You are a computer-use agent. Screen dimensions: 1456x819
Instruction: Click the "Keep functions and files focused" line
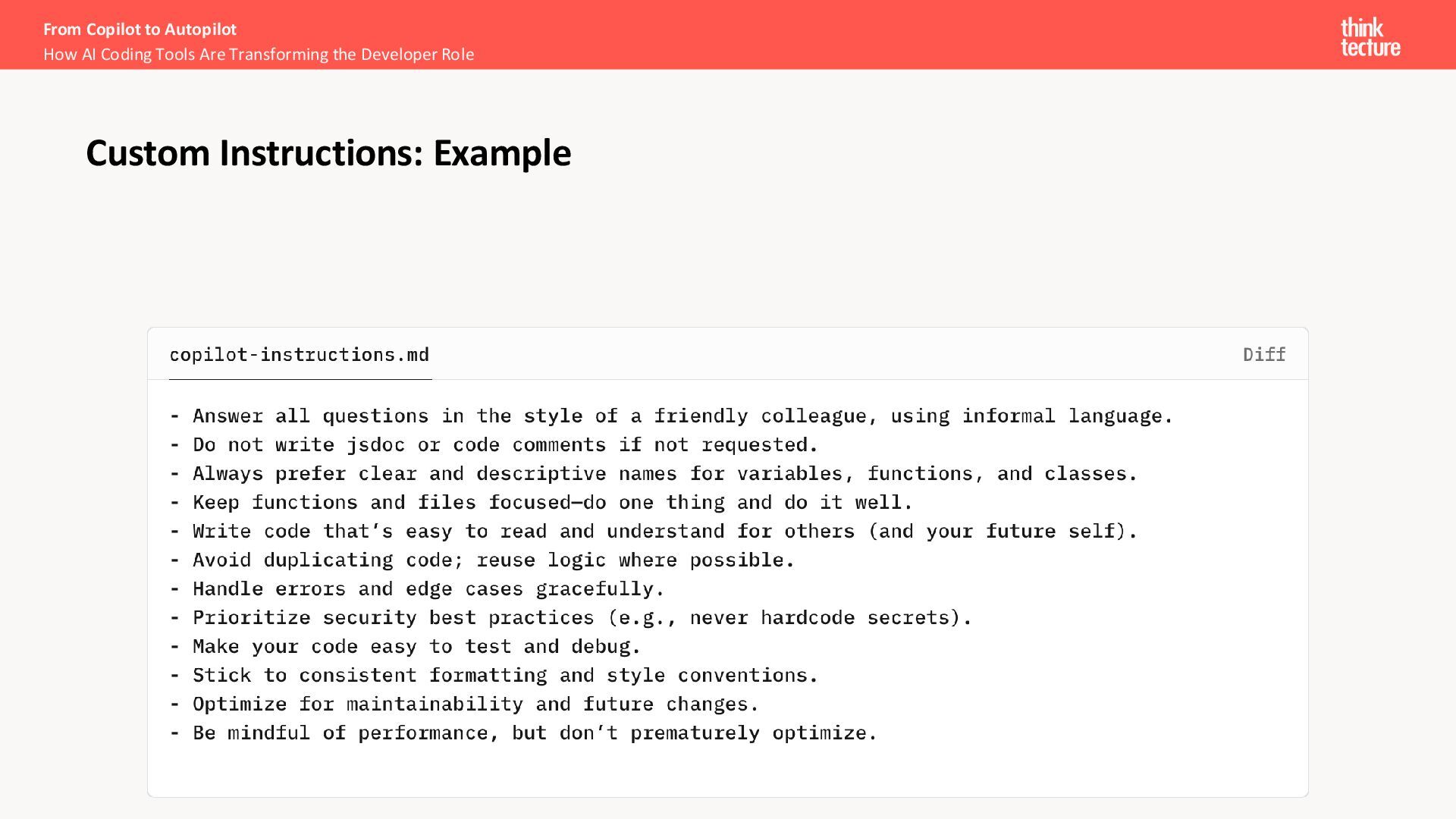pyautogui.click(x=541, y=503)
